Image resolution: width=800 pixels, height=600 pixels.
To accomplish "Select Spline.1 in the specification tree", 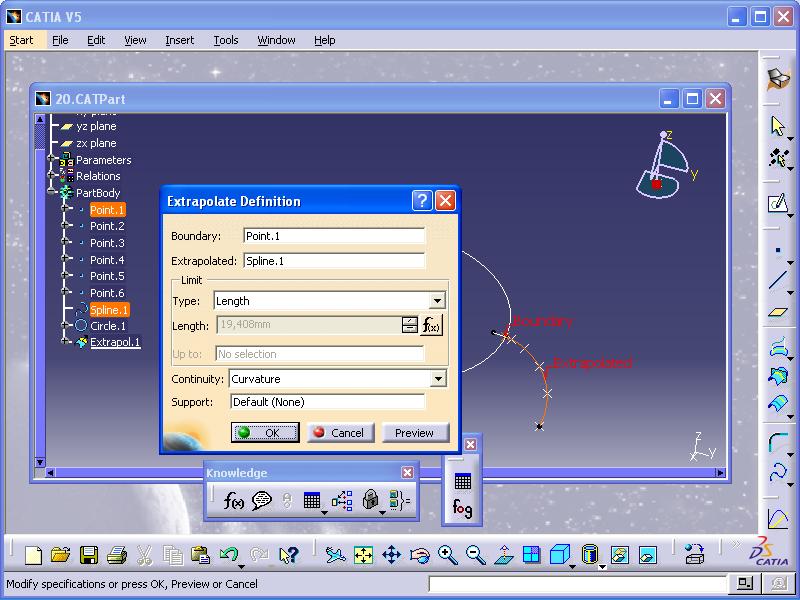I will click(x=110, y=310).
